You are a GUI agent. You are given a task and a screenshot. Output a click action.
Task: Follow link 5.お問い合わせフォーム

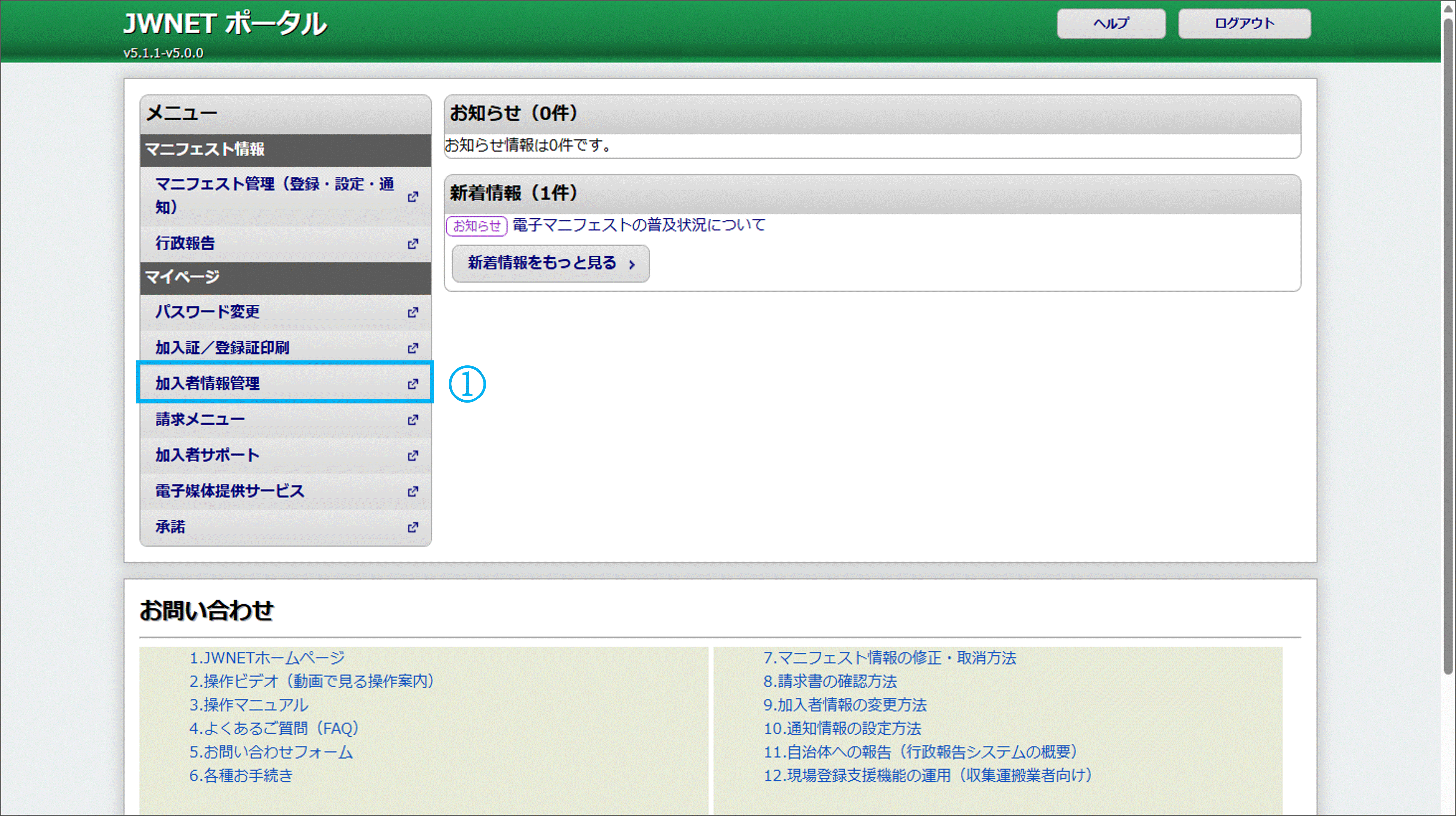[x=271, y=752]
